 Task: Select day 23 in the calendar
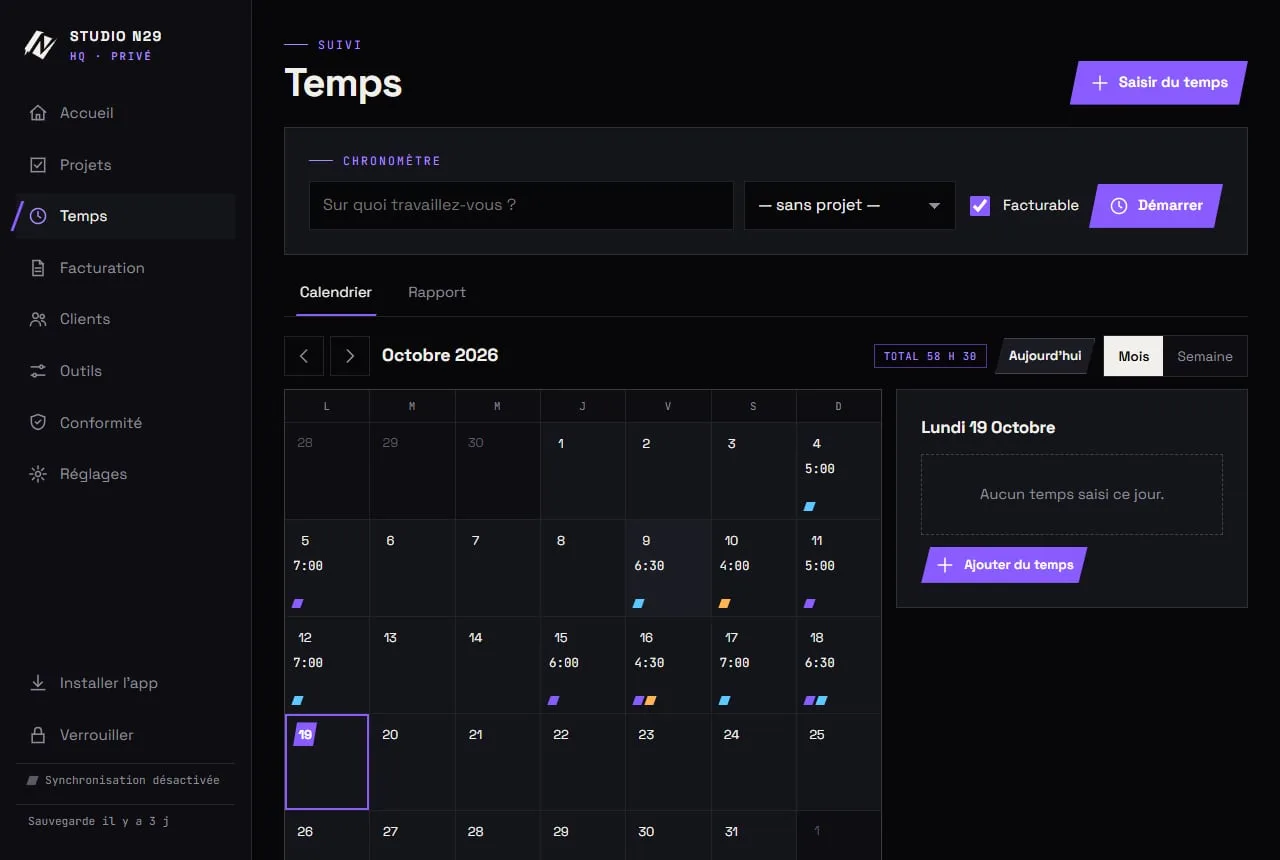pos(668,761)
